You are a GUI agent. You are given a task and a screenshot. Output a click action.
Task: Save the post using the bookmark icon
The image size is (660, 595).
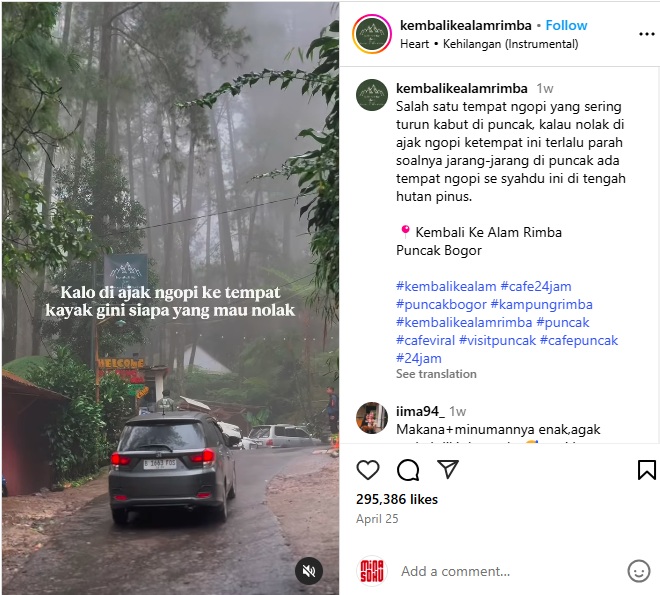(x=647, y=470)
